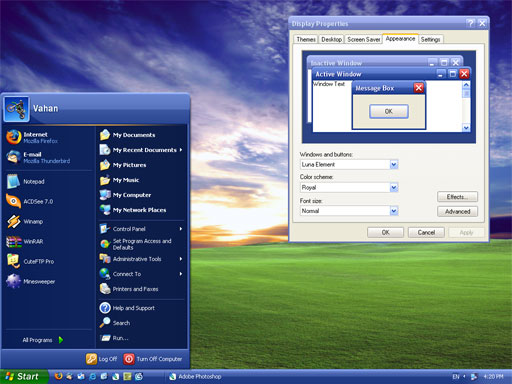Switch to Themes tab

[x=306, y=39]
